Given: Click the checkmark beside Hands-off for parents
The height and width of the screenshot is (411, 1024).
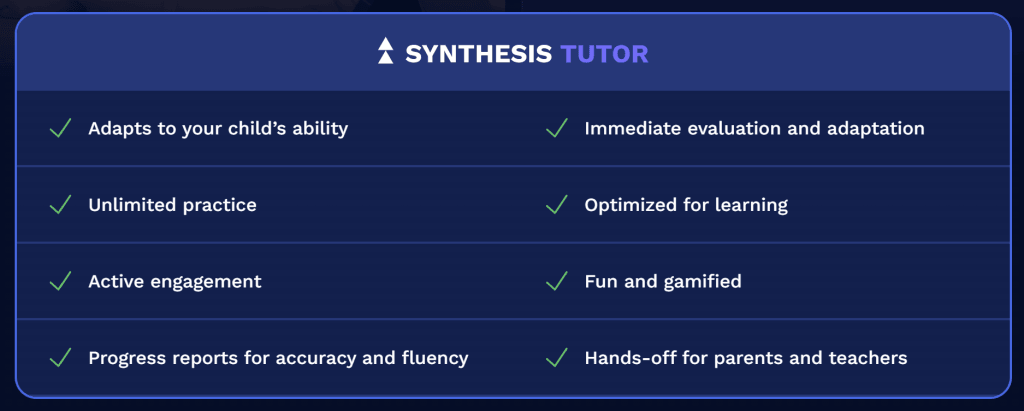Looking at the screenshot, I should coord(556,357).
